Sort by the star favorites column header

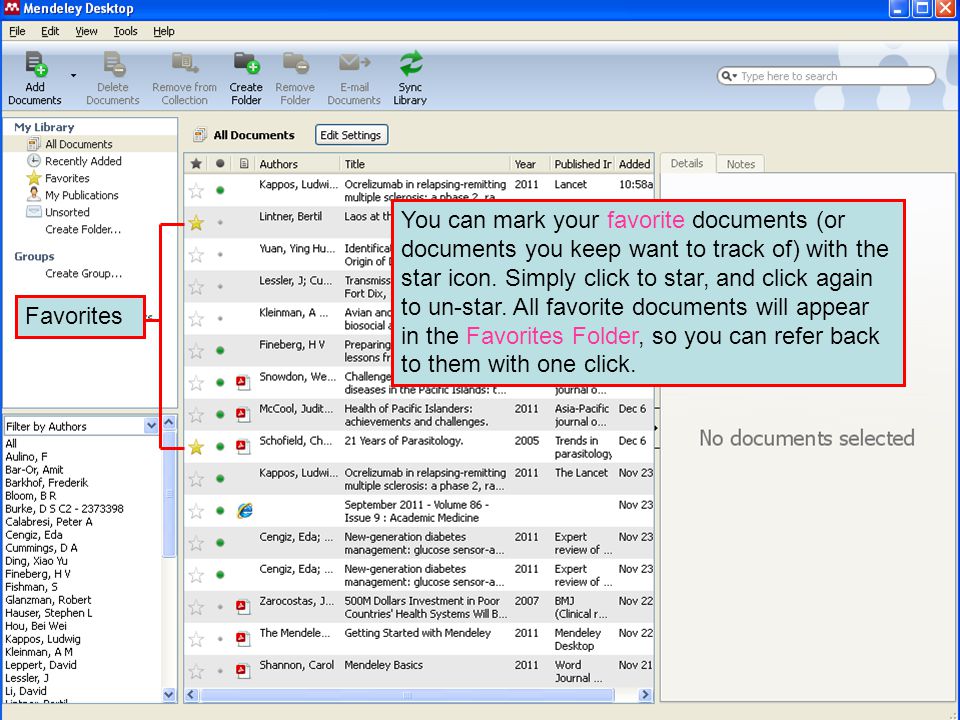tap(196, 163)
